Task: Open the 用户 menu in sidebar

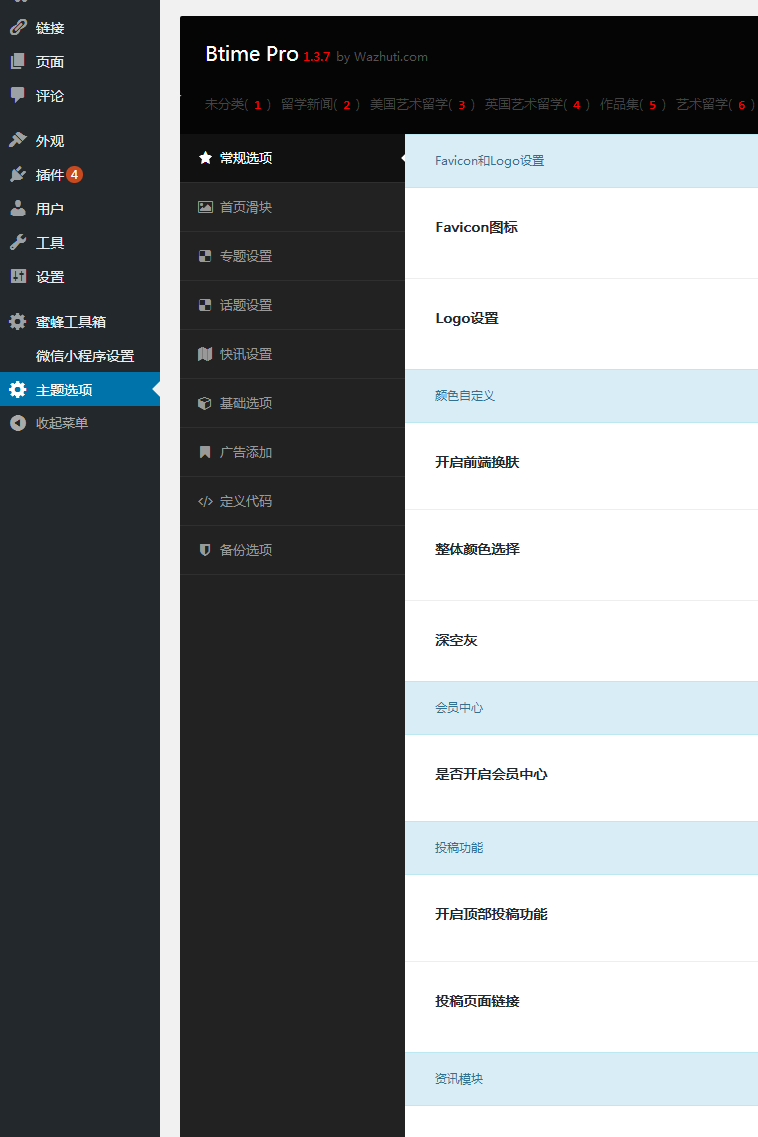Action: click(x=50, y=209)
